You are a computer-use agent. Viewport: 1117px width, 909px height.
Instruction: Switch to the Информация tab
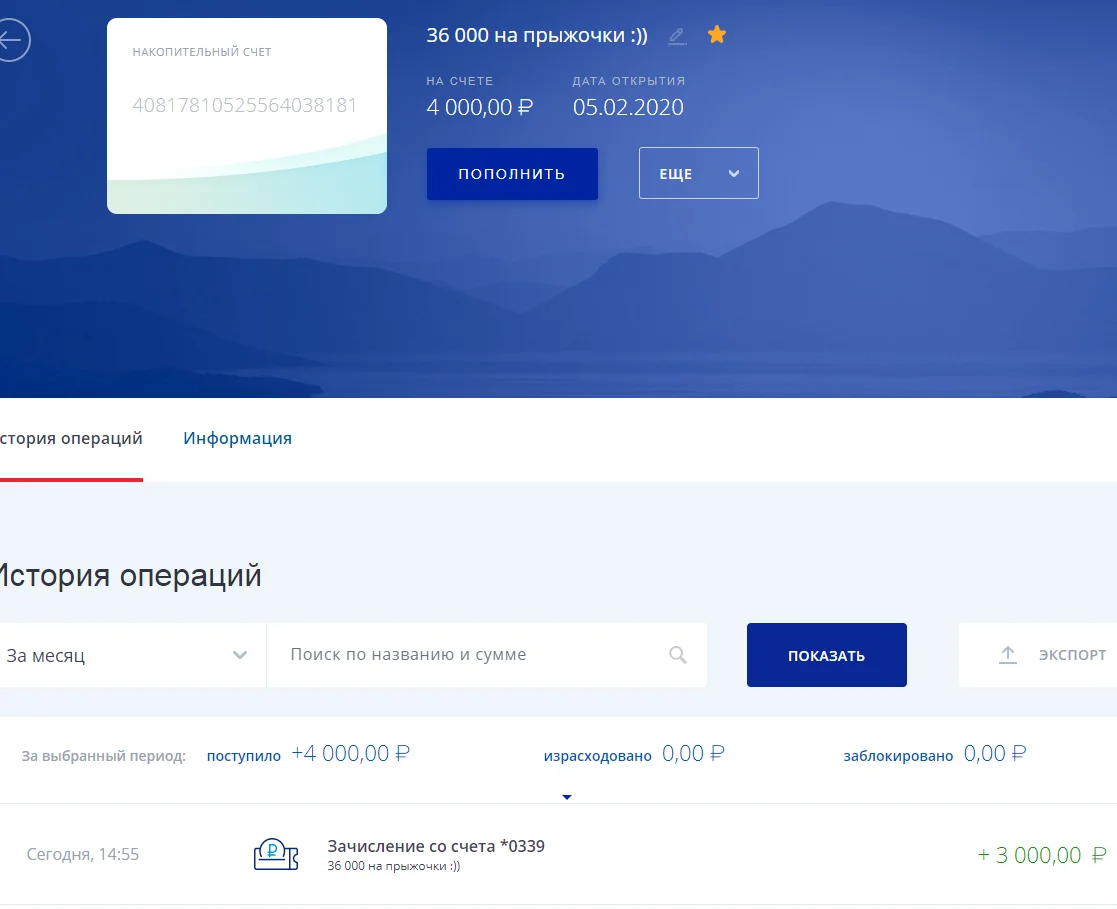pos(237,438)
